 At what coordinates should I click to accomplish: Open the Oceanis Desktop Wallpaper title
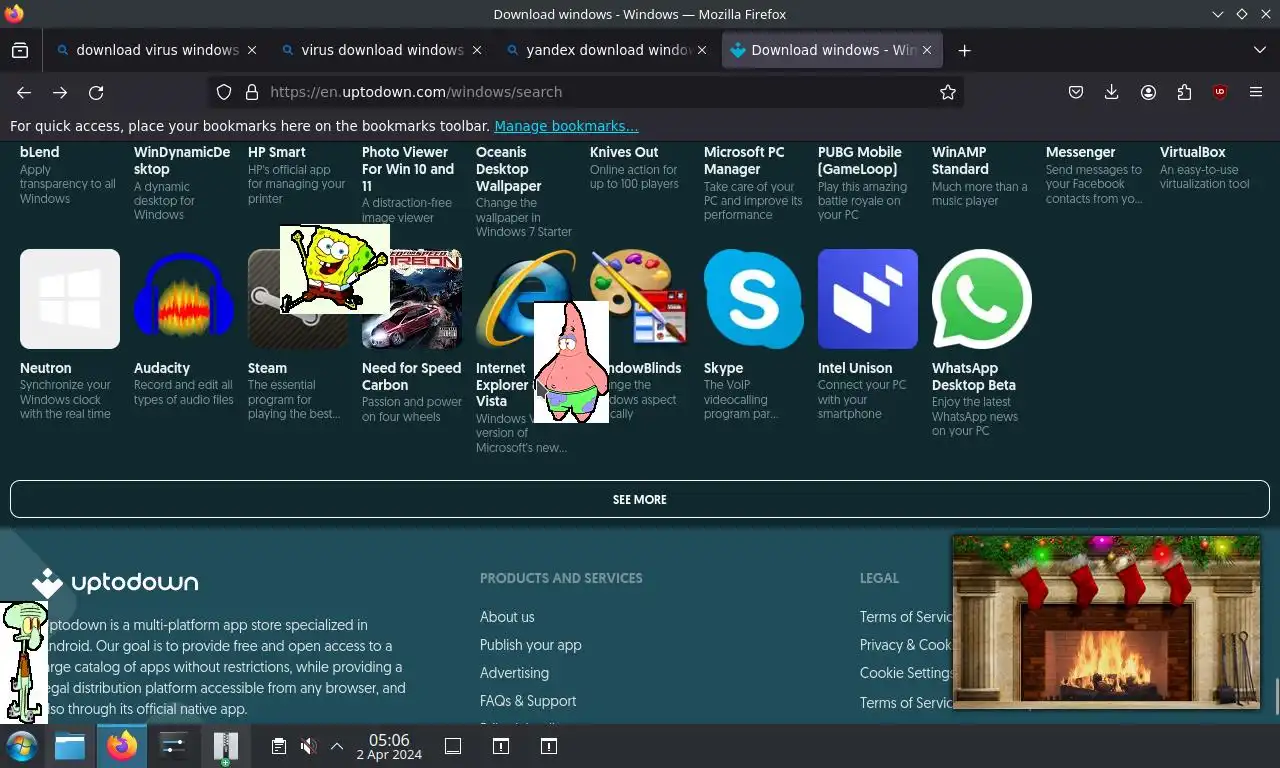[x=509, y=169]
